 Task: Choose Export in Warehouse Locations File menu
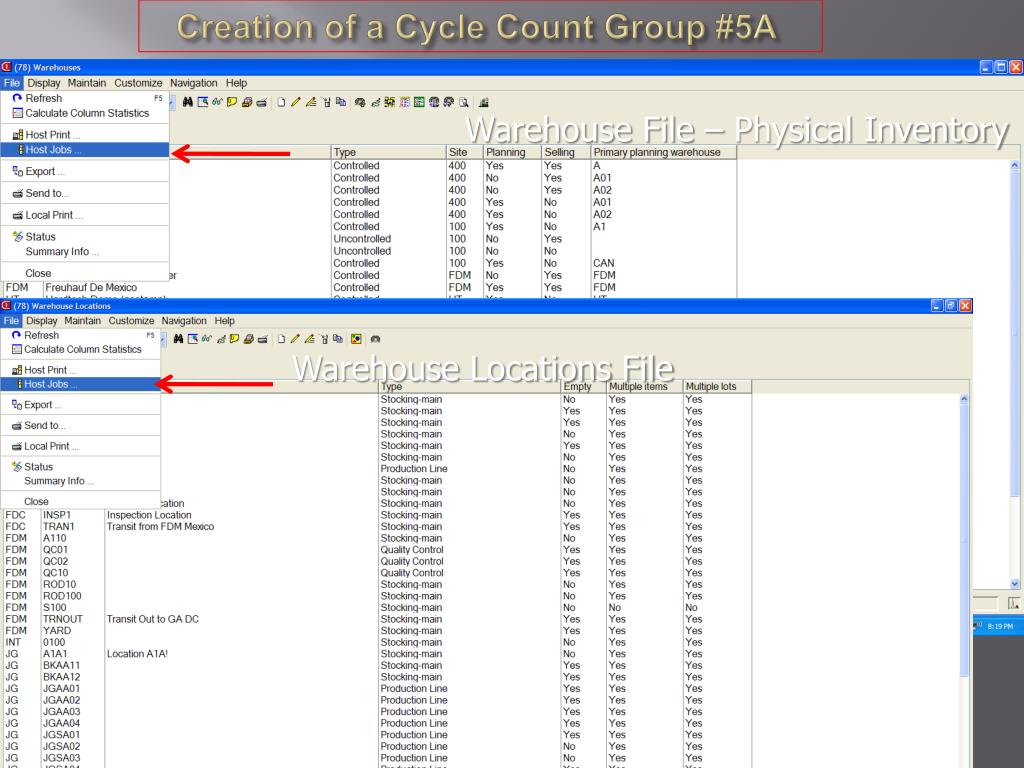point(80,404)
